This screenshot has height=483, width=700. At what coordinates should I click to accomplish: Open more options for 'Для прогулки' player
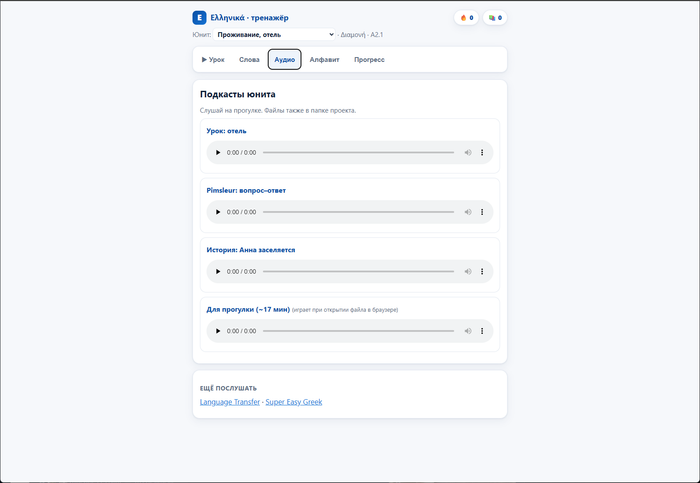[x=482, y=331]
